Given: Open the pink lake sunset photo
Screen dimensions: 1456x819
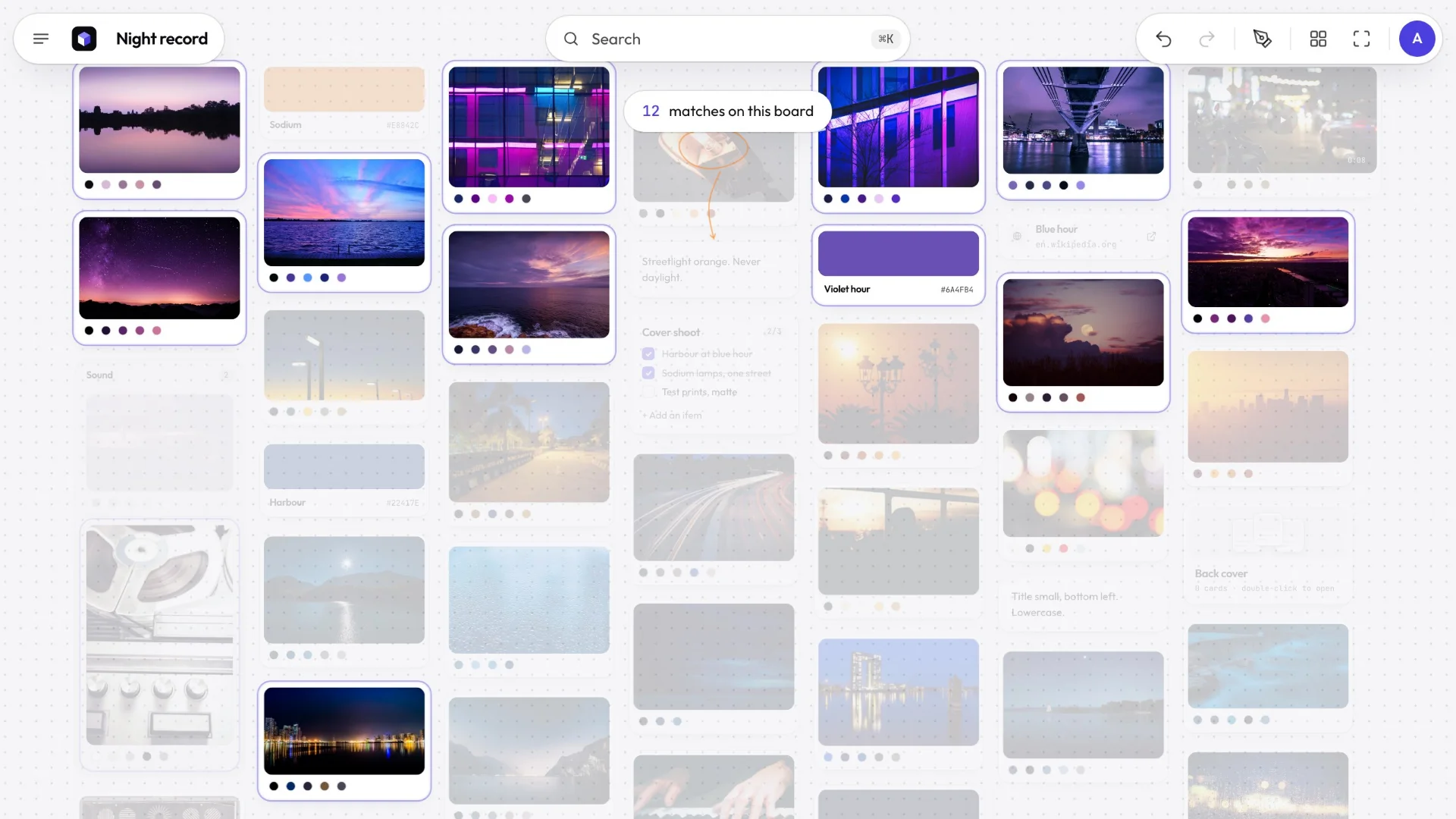Looking at the screenshot, I should 159,120.
